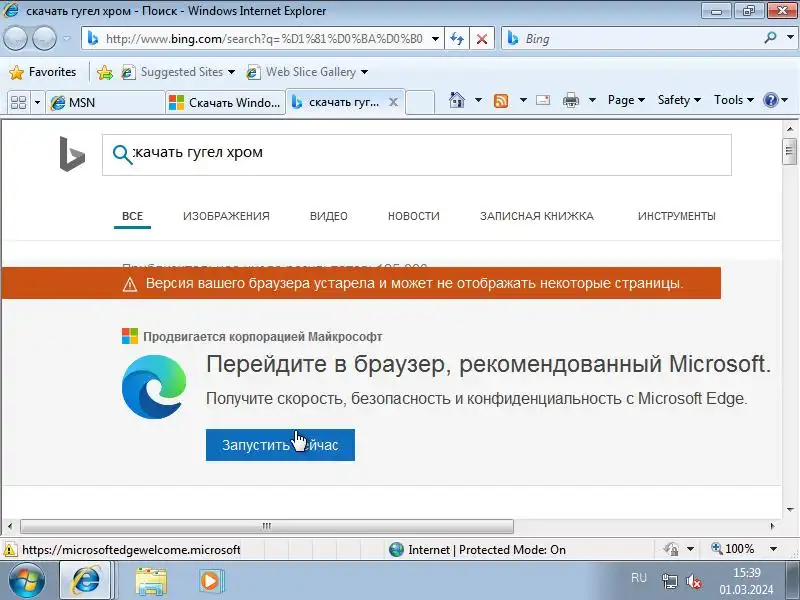This screenshot has height=600, width=800.
Task: Open Windows Media Player from taskbar
Action: [211, 581]
